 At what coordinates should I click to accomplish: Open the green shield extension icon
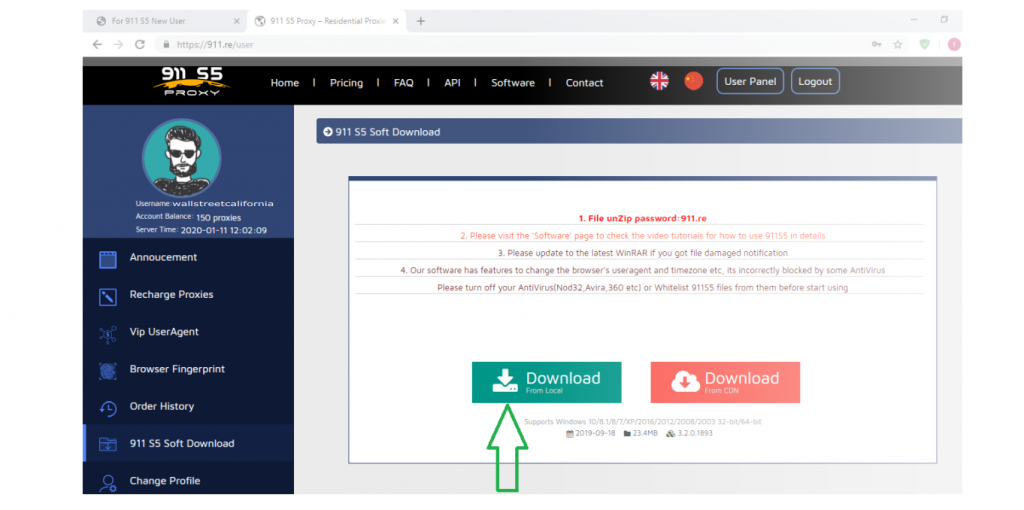pos(925,44)
